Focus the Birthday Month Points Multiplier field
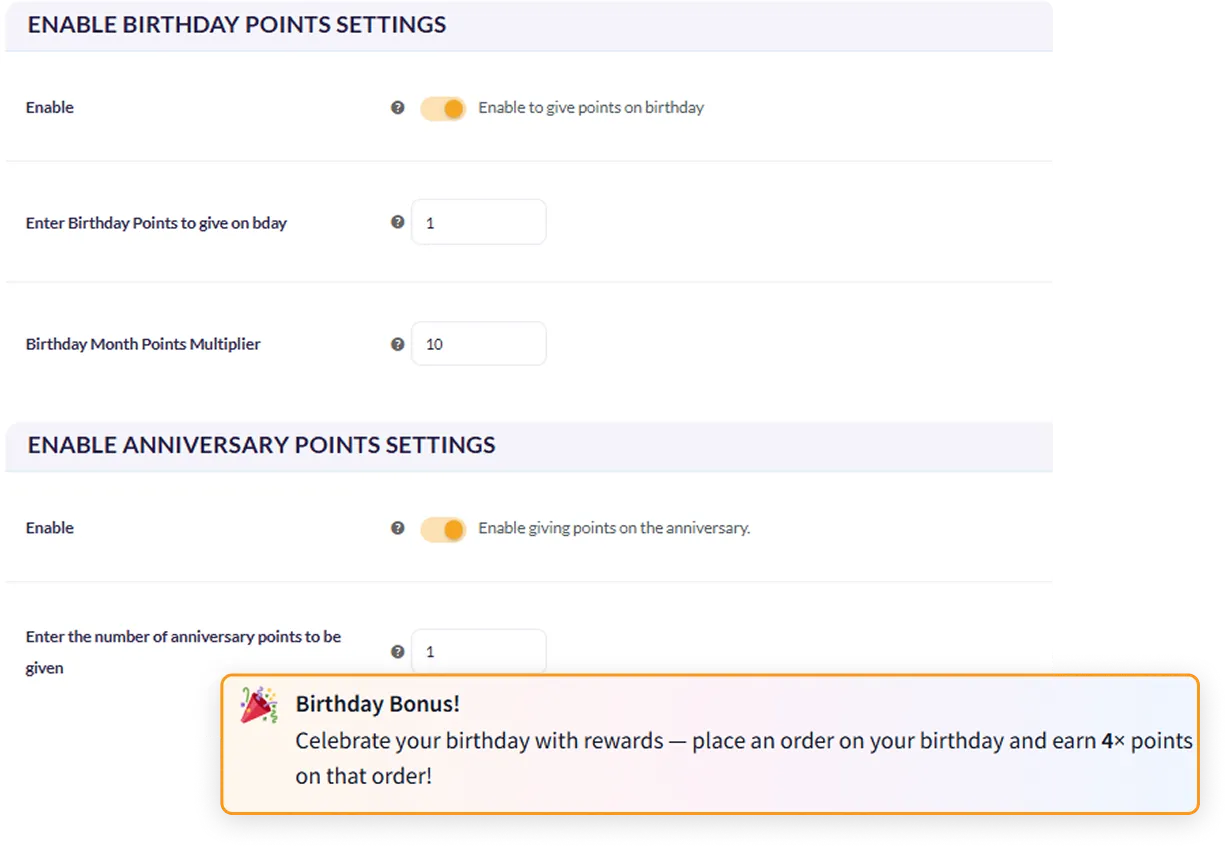 tap(479, 343)
